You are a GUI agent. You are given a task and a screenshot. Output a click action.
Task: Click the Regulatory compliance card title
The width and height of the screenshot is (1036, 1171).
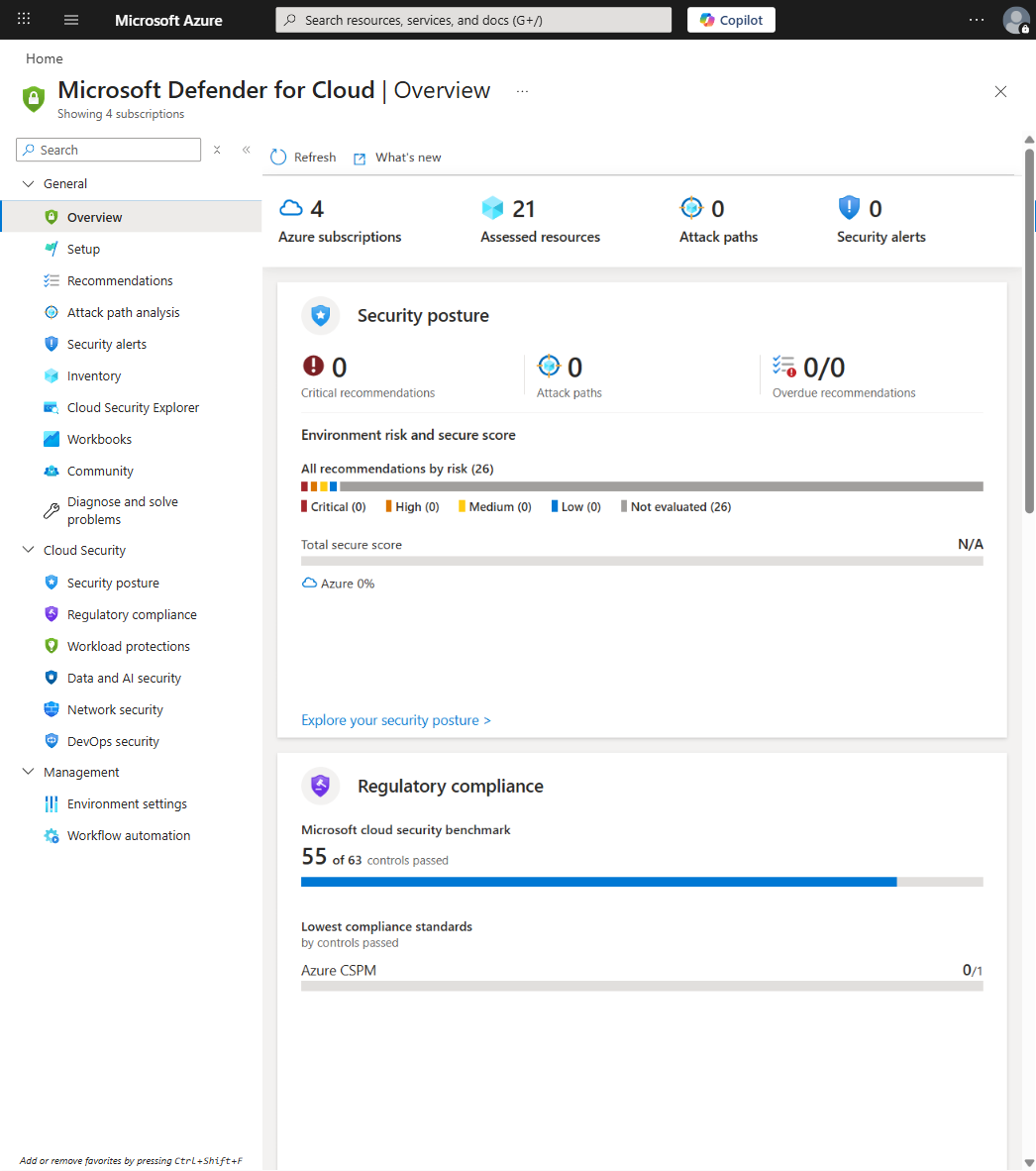point(450,787)
